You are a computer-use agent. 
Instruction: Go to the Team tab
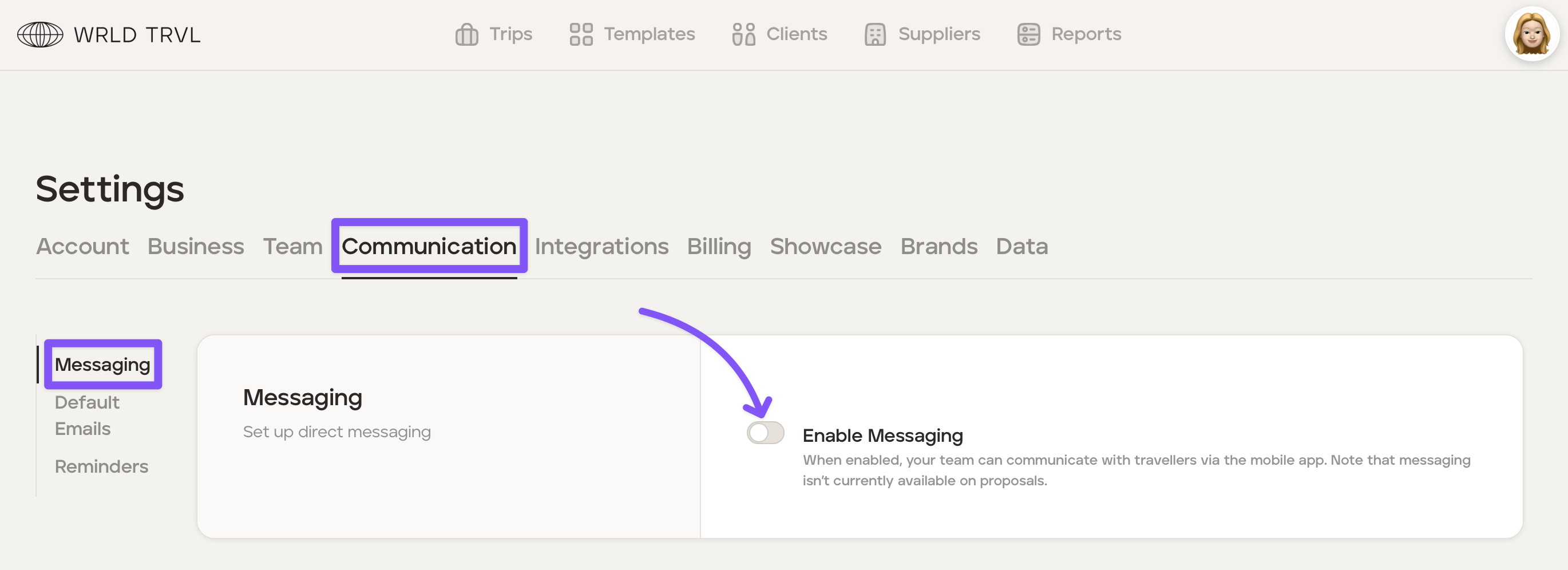point(292,247)
